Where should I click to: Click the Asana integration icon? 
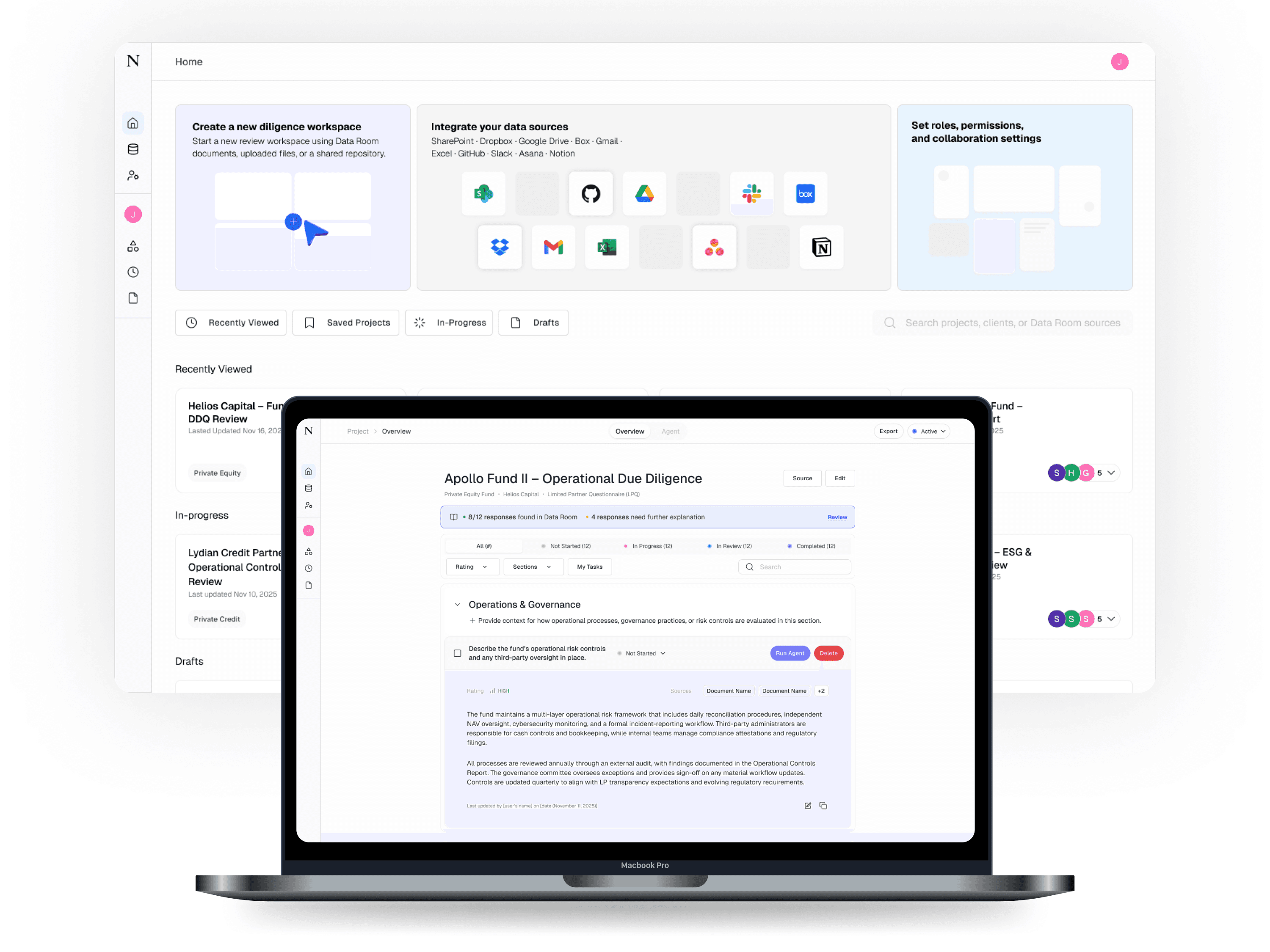tap(714, 247)
